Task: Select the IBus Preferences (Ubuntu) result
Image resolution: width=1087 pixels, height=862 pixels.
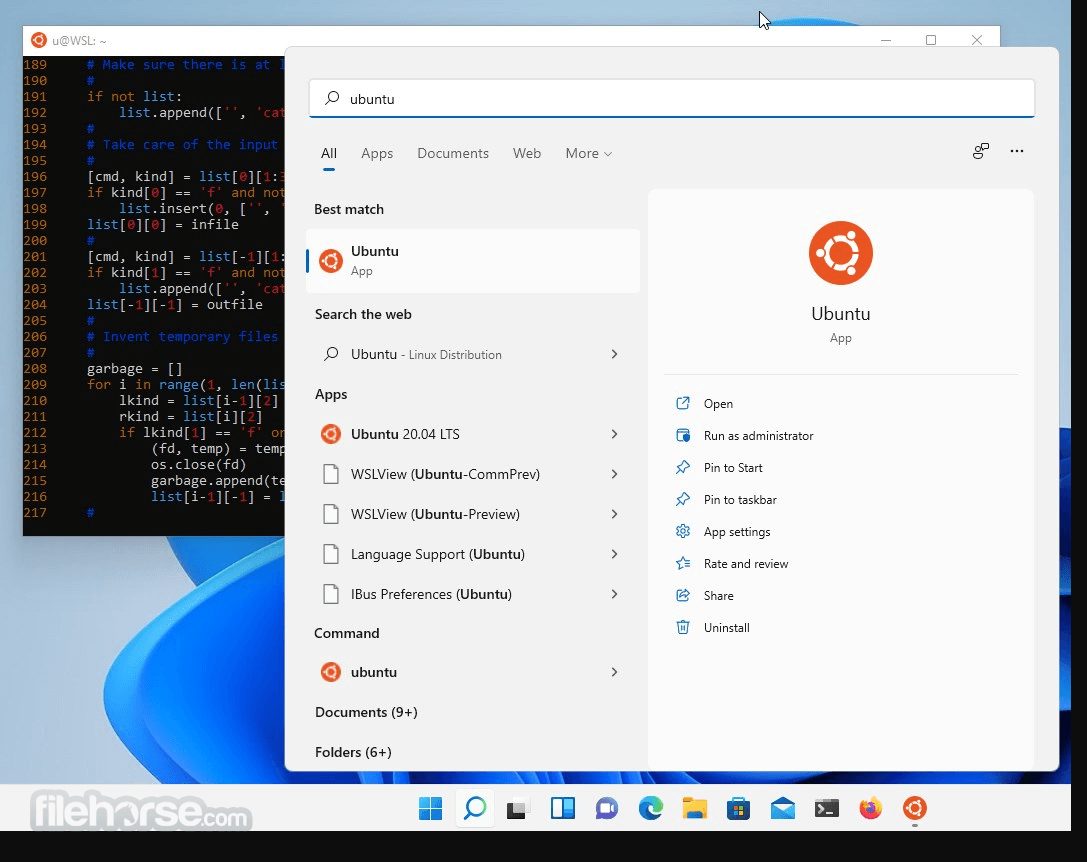Action: tap(473, 594)
